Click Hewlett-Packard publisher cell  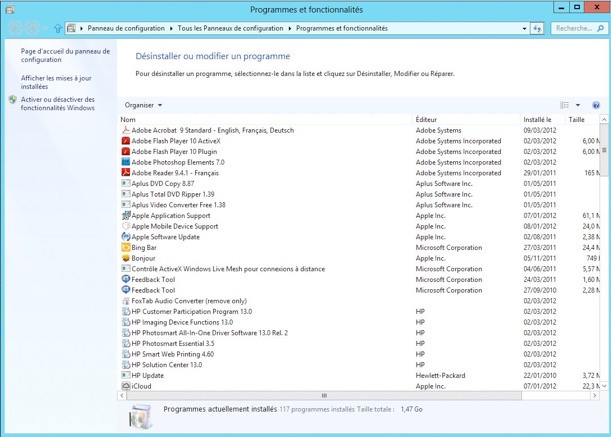(440, 375)
